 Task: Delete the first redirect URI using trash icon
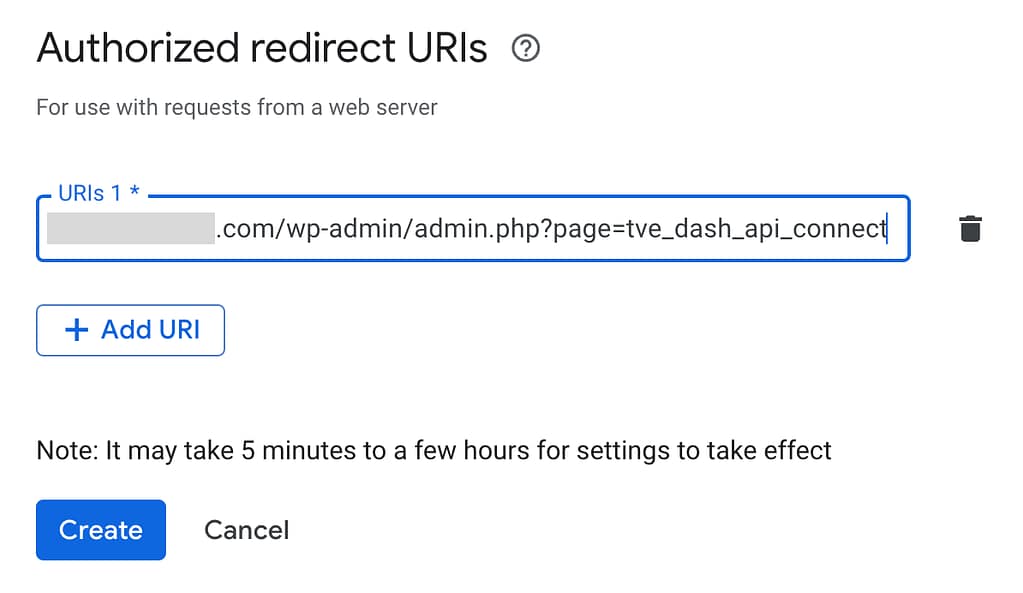click(970, 229)
